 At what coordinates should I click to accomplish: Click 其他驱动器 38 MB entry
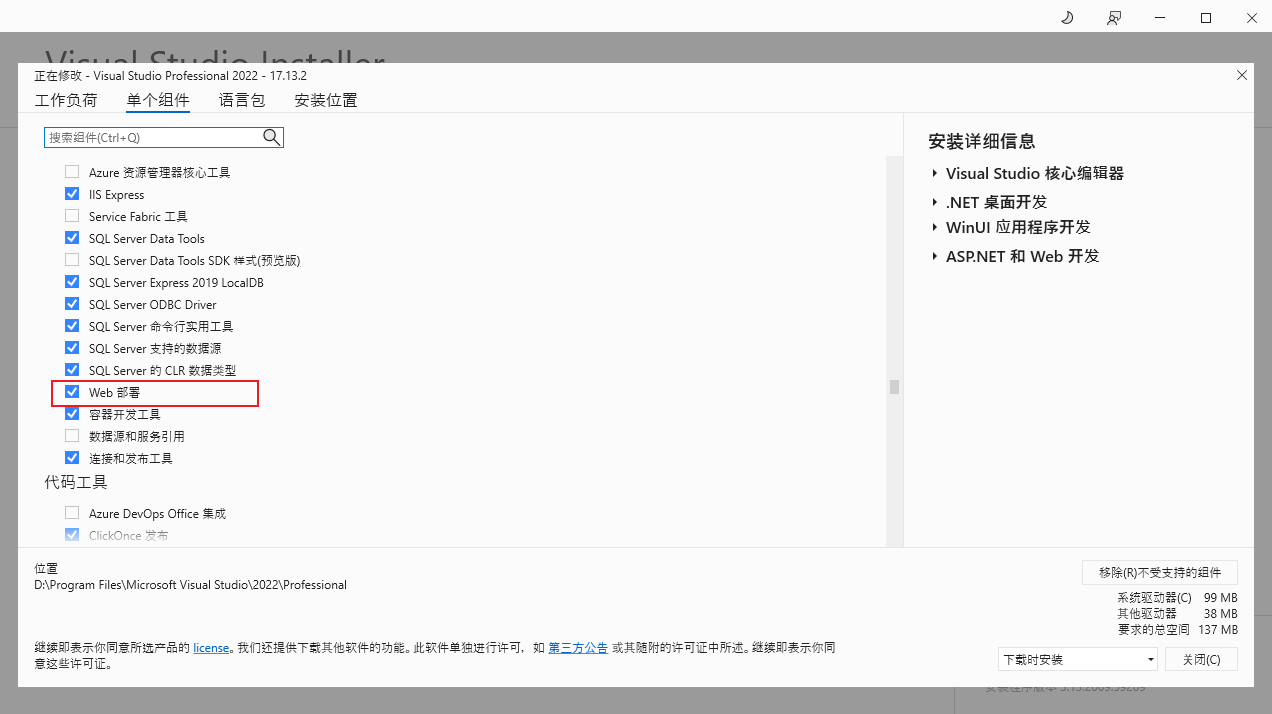pos(1178,613)
